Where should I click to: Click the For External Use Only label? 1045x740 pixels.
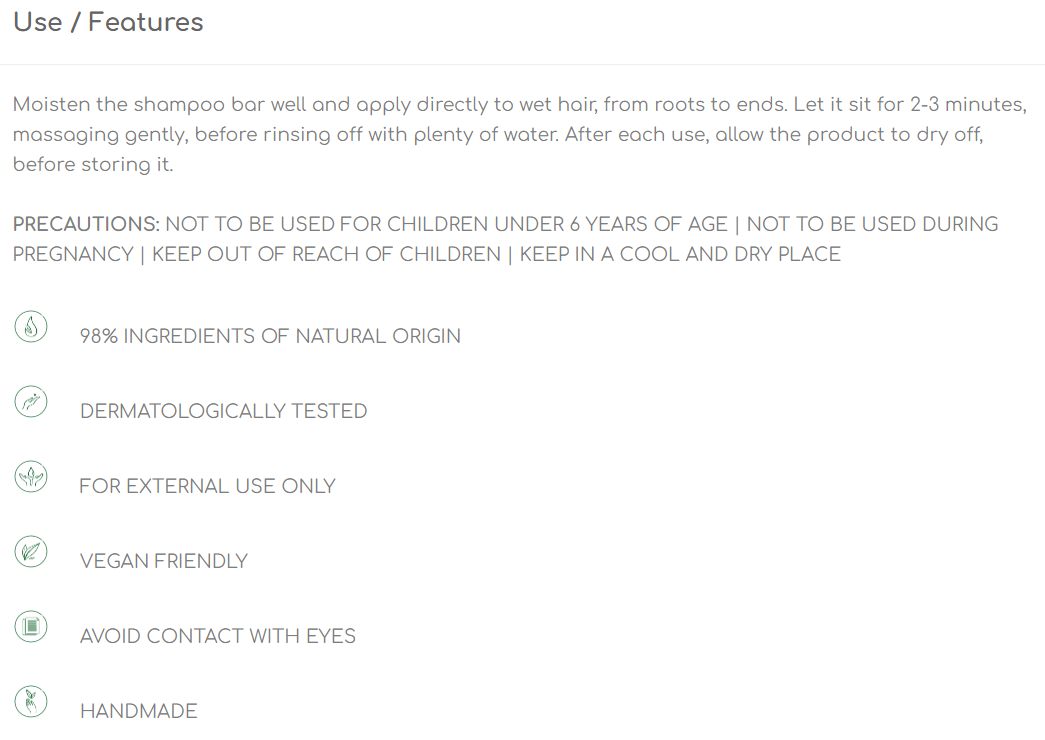[207, 486]
